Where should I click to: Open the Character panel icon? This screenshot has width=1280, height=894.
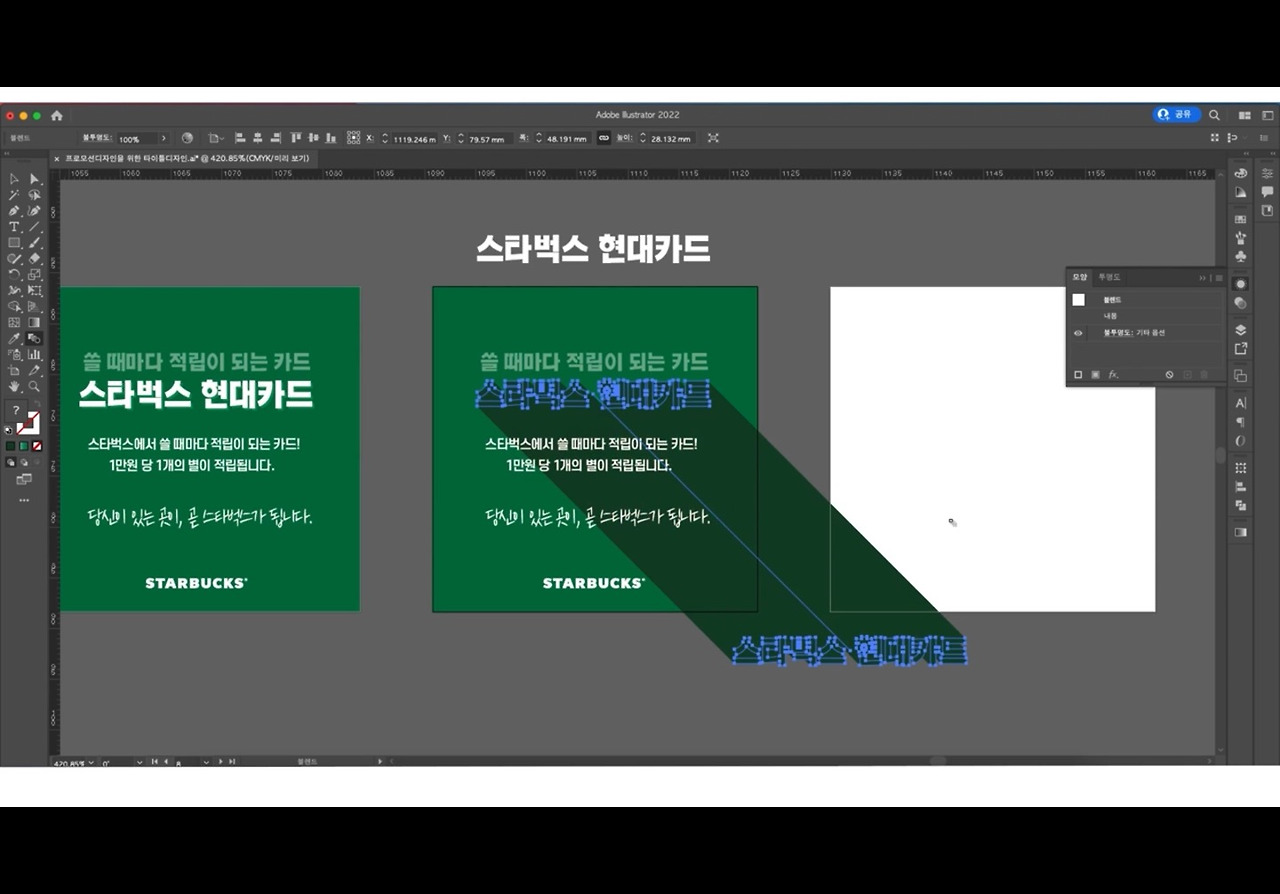[x=1241, y=403]
